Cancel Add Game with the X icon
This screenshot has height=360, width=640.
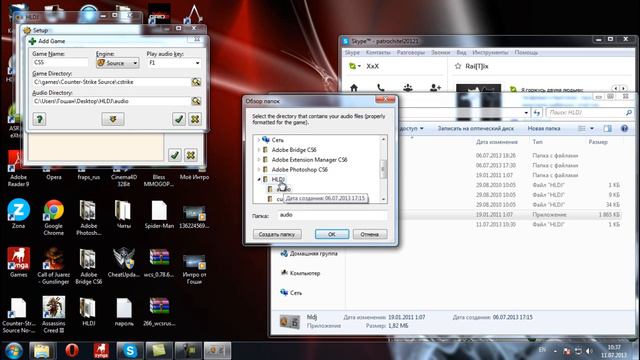click(x=195, y=119)
